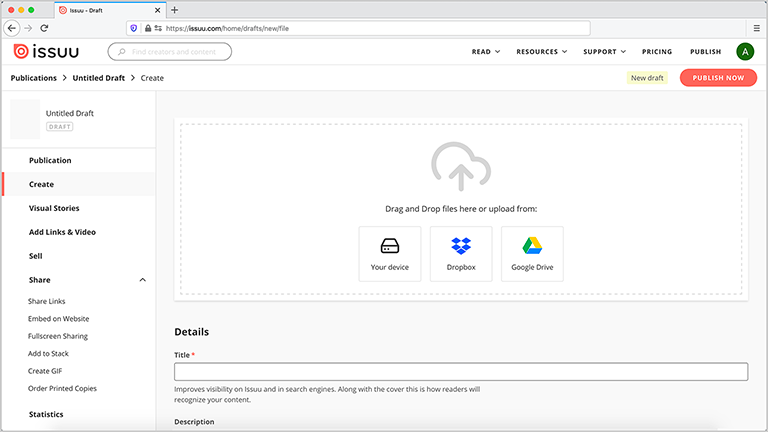Image resolution: width=768 pixels, height=432 pixels.
Task: Open the Resources dropdown menu
Action: coord(541,52)
